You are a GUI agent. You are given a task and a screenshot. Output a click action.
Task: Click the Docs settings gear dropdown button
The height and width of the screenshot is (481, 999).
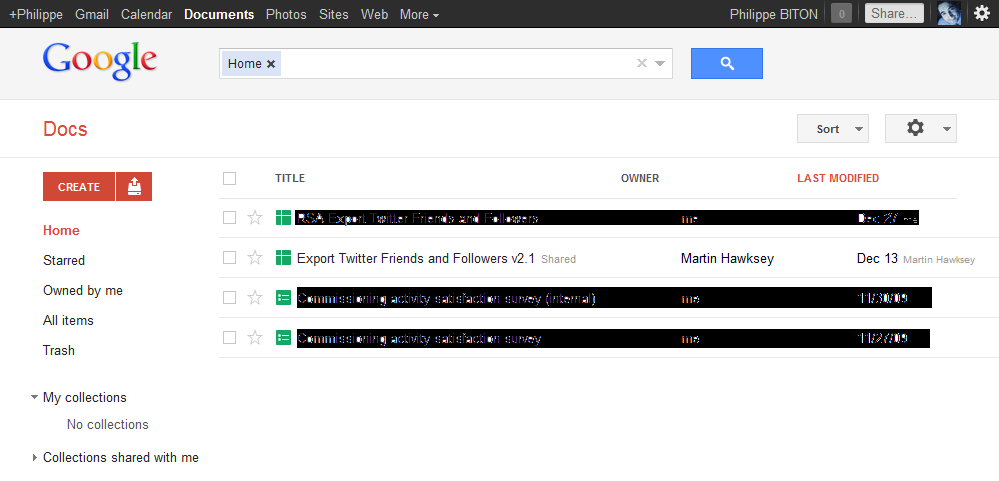(x=921, y=129)
